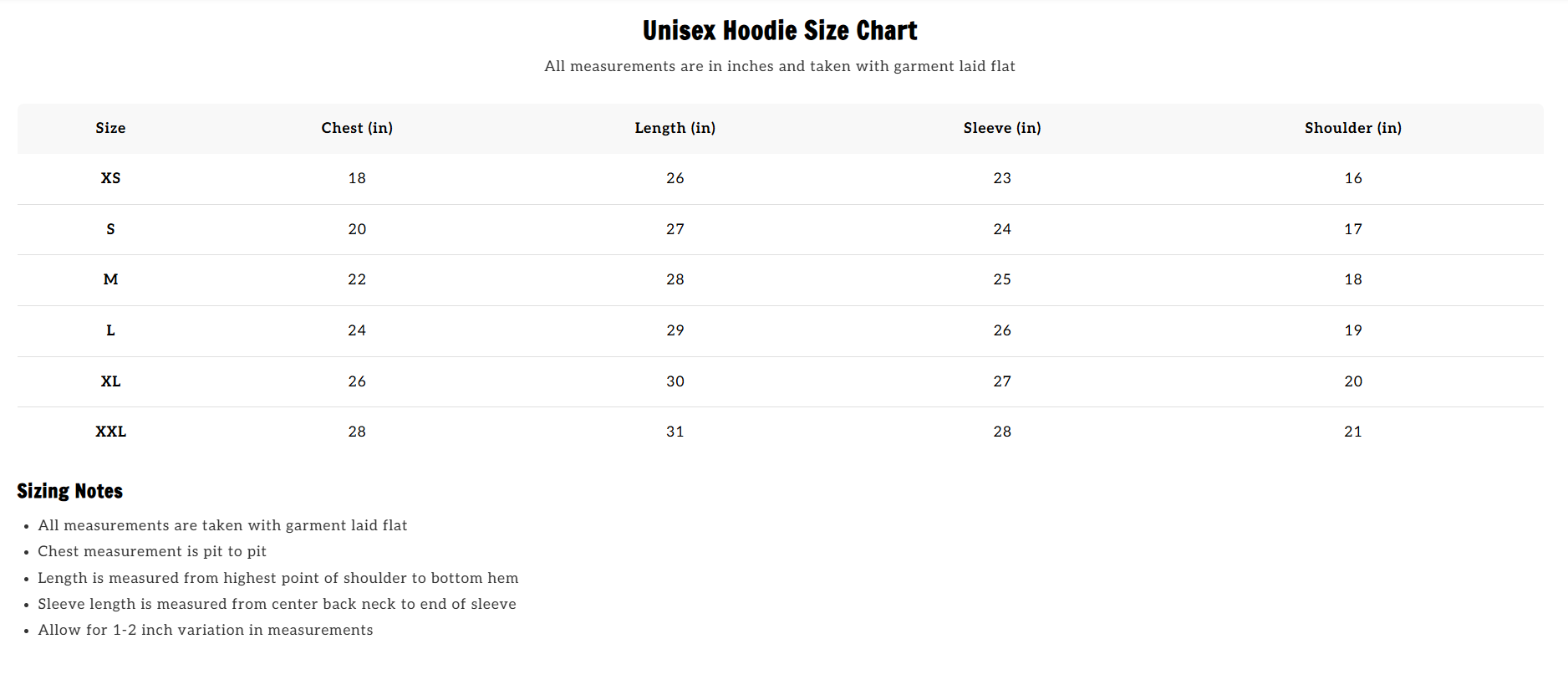Screen dimensions: 1568x680
Task: Click the L shoulder value 19
Action: pos(1352,330)
